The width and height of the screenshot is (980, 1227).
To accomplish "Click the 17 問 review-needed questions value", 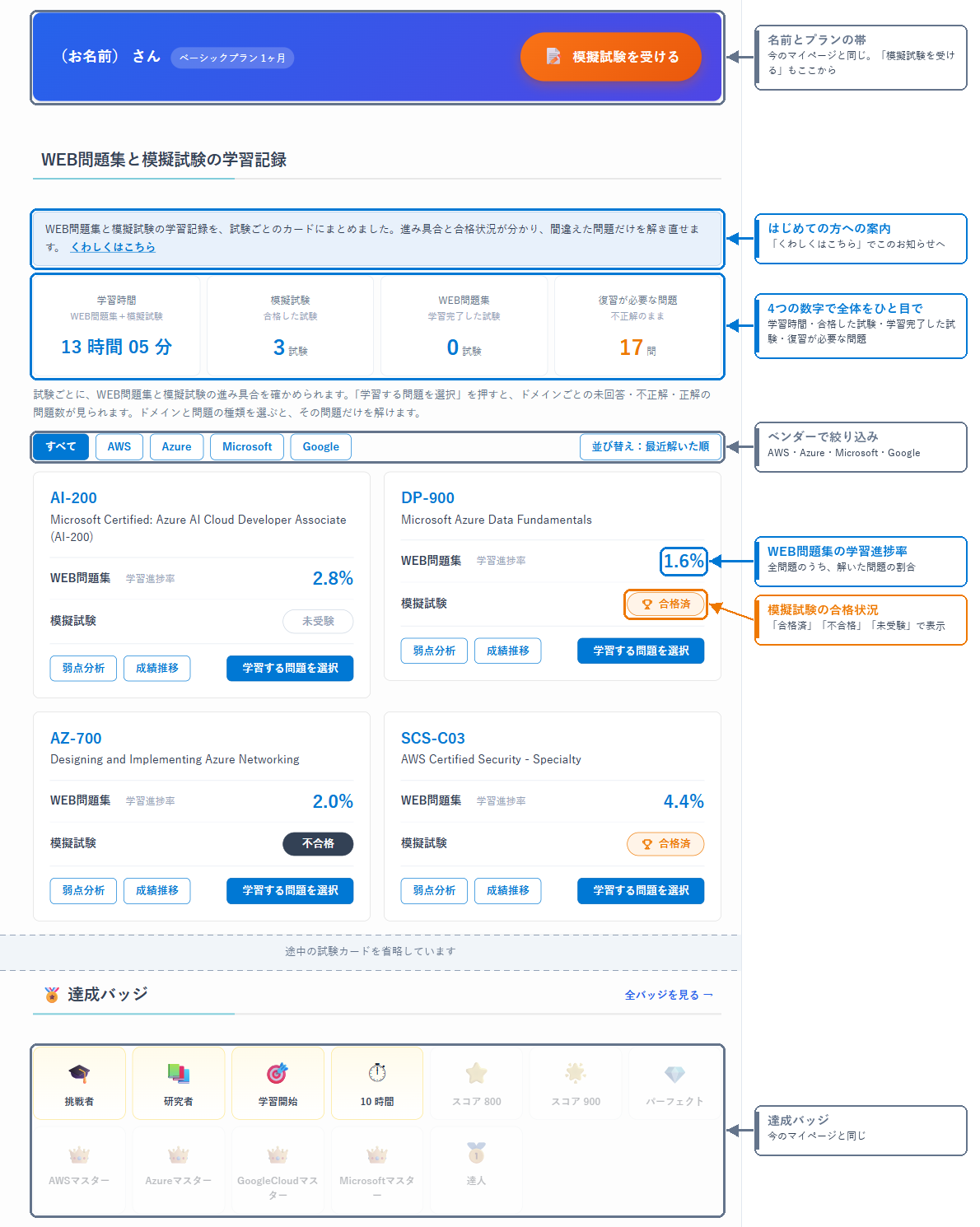I will coord(637,348).
